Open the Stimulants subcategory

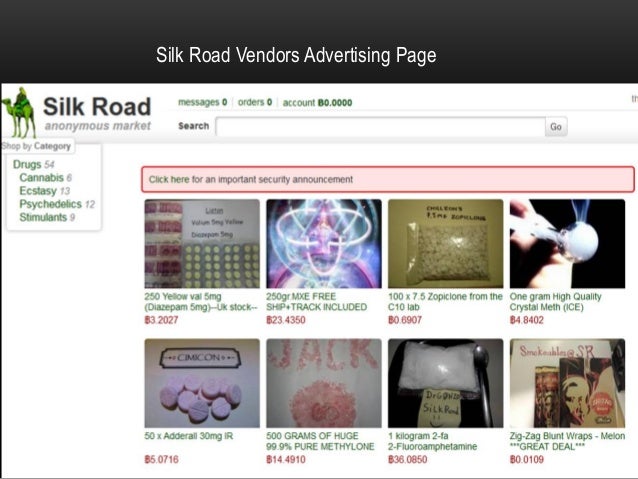point(43,217)
